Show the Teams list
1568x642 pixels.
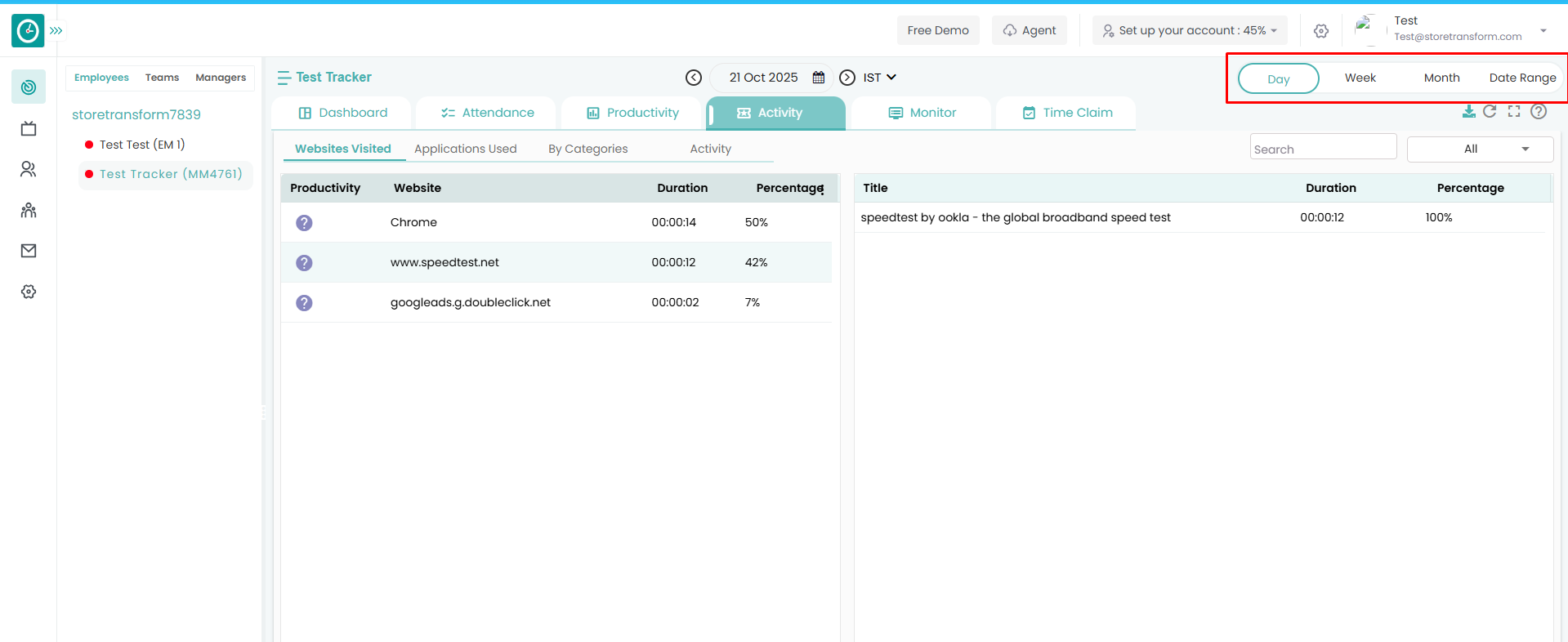(x=162, y=78)
